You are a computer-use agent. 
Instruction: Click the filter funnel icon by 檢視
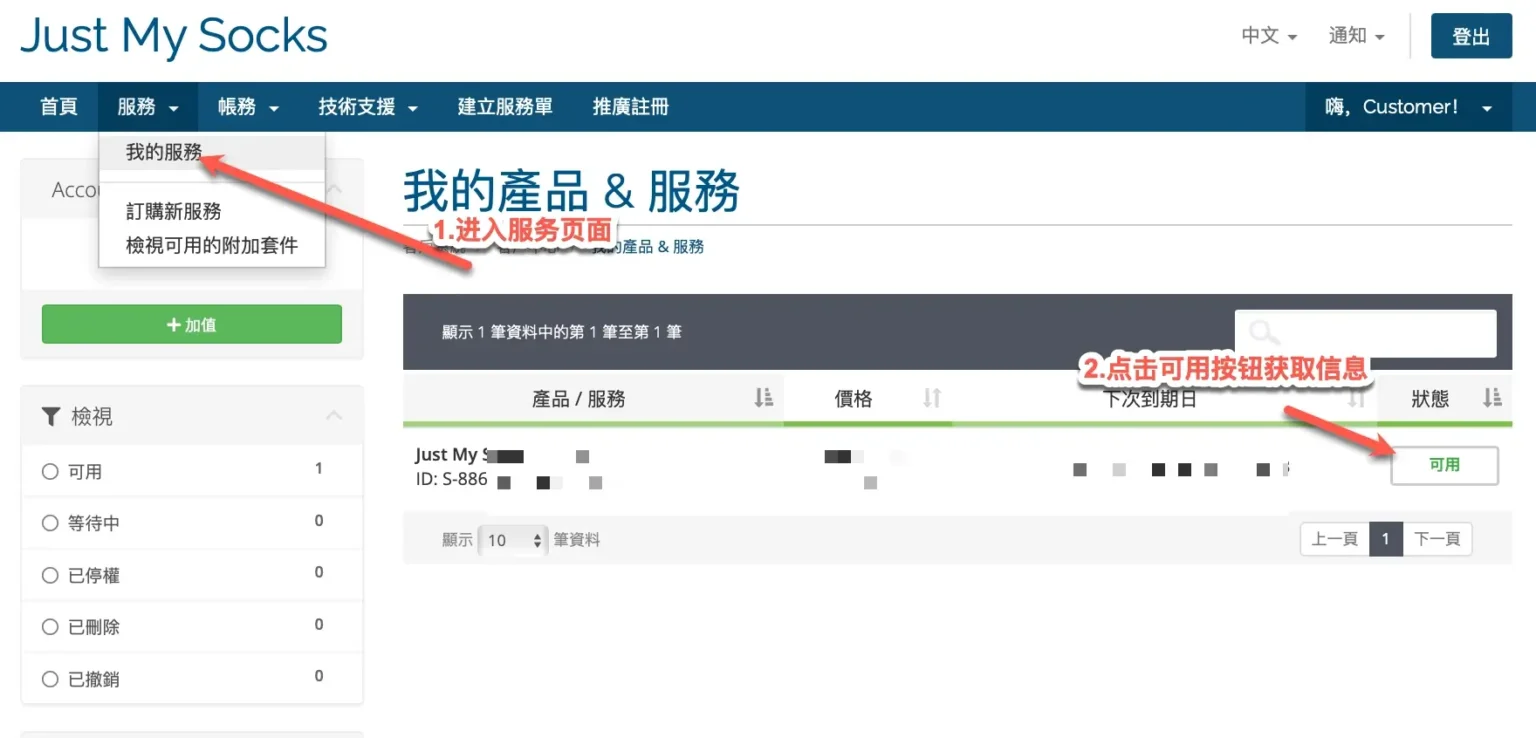51,416
